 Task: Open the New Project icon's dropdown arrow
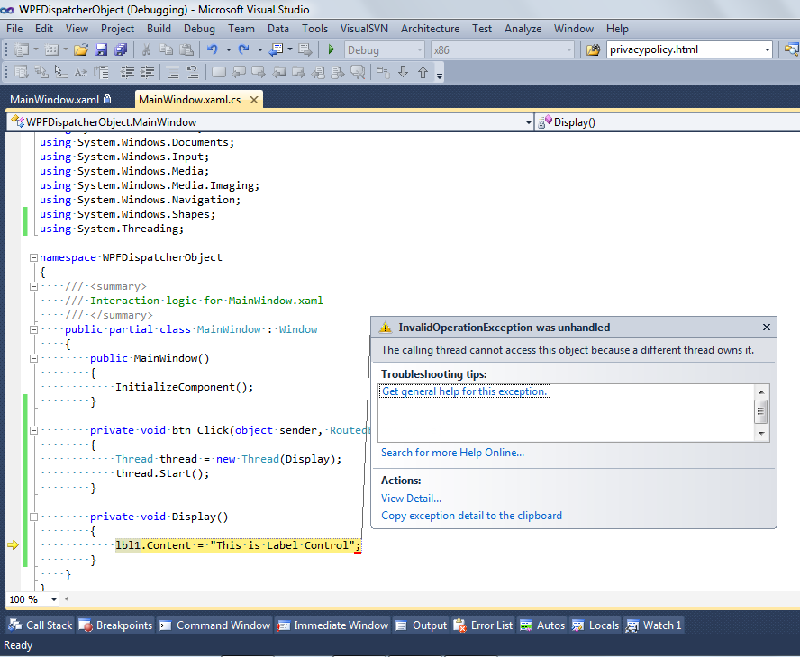tap(36, 50)
